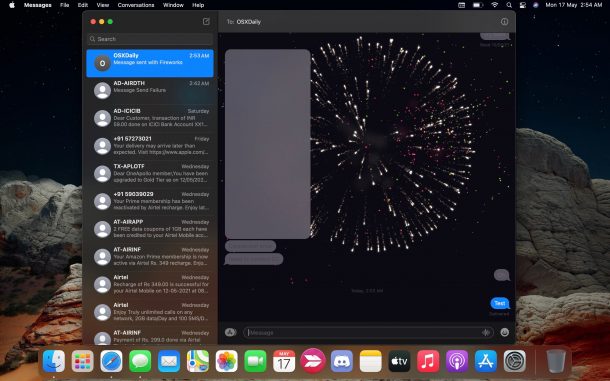This screenshot has width=610, height=381.
Task: Click the Siri icon in menu bar
Action: pyautogui.click(x=536, y=5)
